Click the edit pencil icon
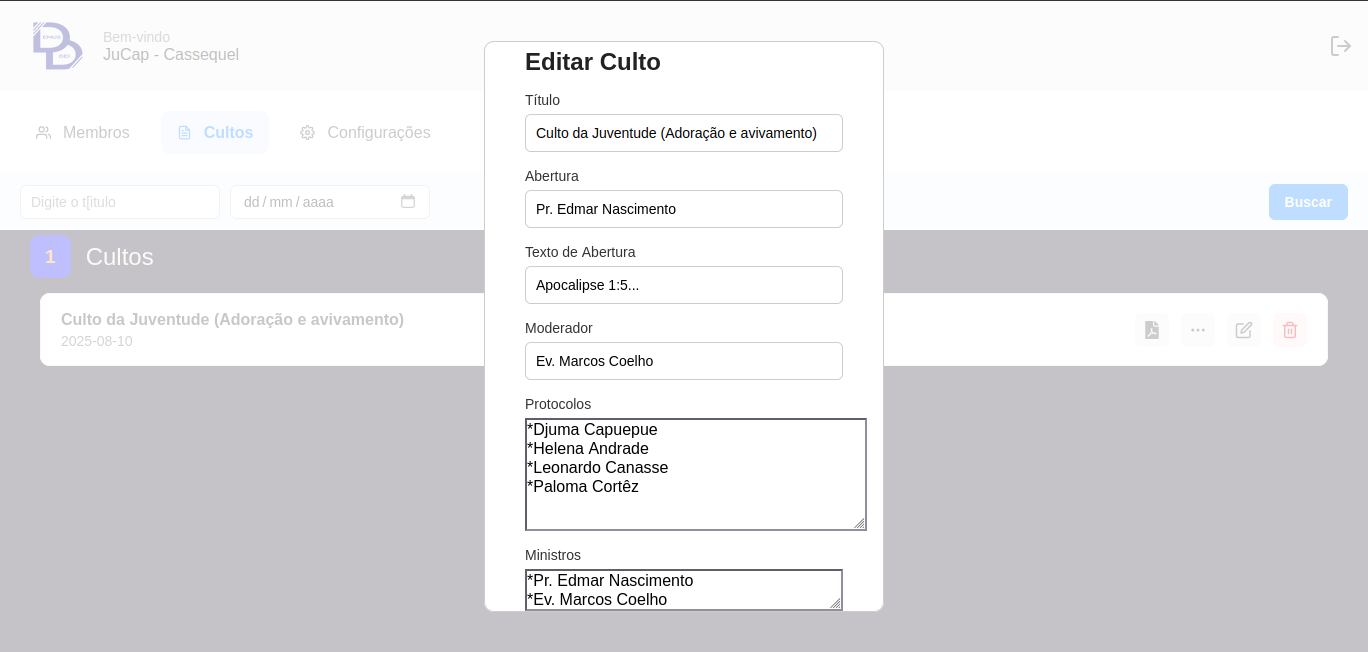 tap(1243, 330)
